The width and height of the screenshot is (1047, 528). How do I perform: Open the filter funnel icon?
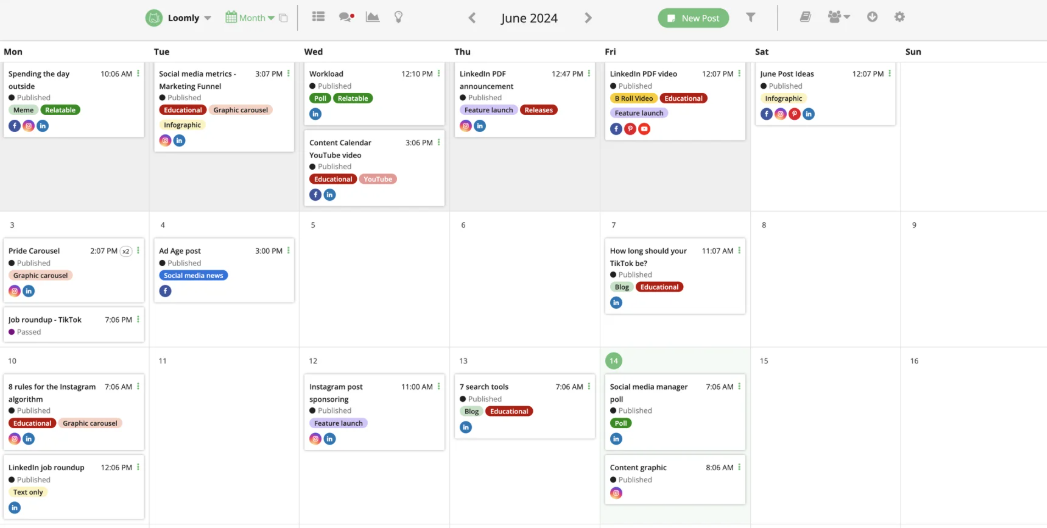click(x=751, y=17)
